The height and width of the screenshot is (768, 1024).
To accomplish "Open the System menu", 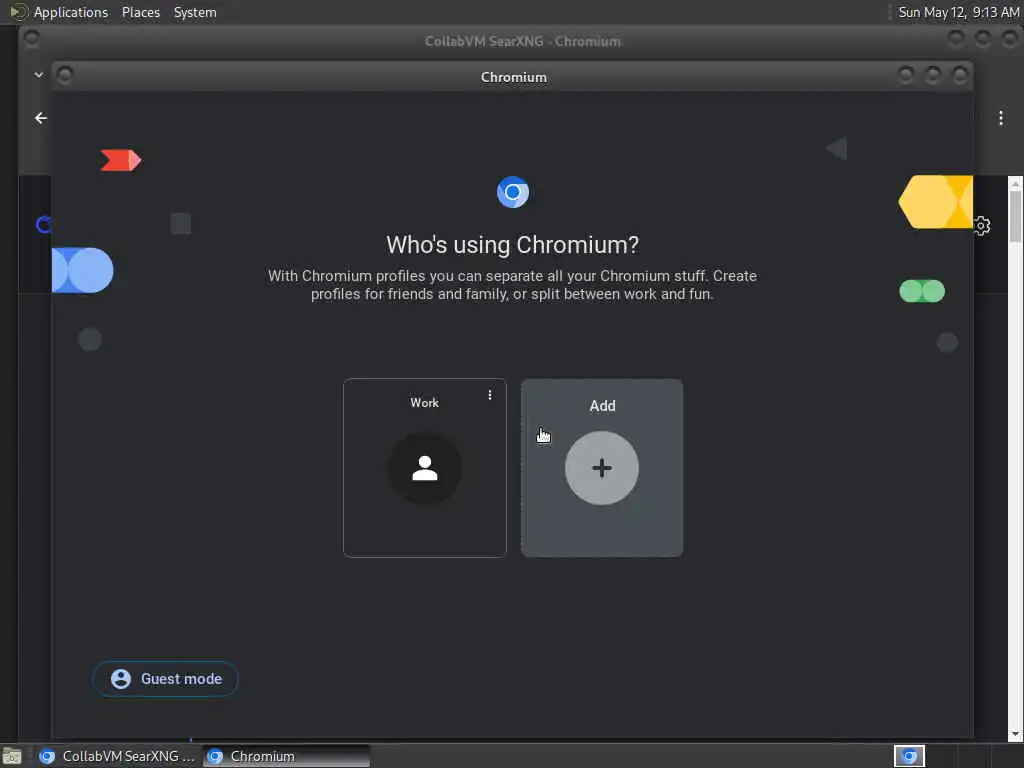I will point(195,12).
